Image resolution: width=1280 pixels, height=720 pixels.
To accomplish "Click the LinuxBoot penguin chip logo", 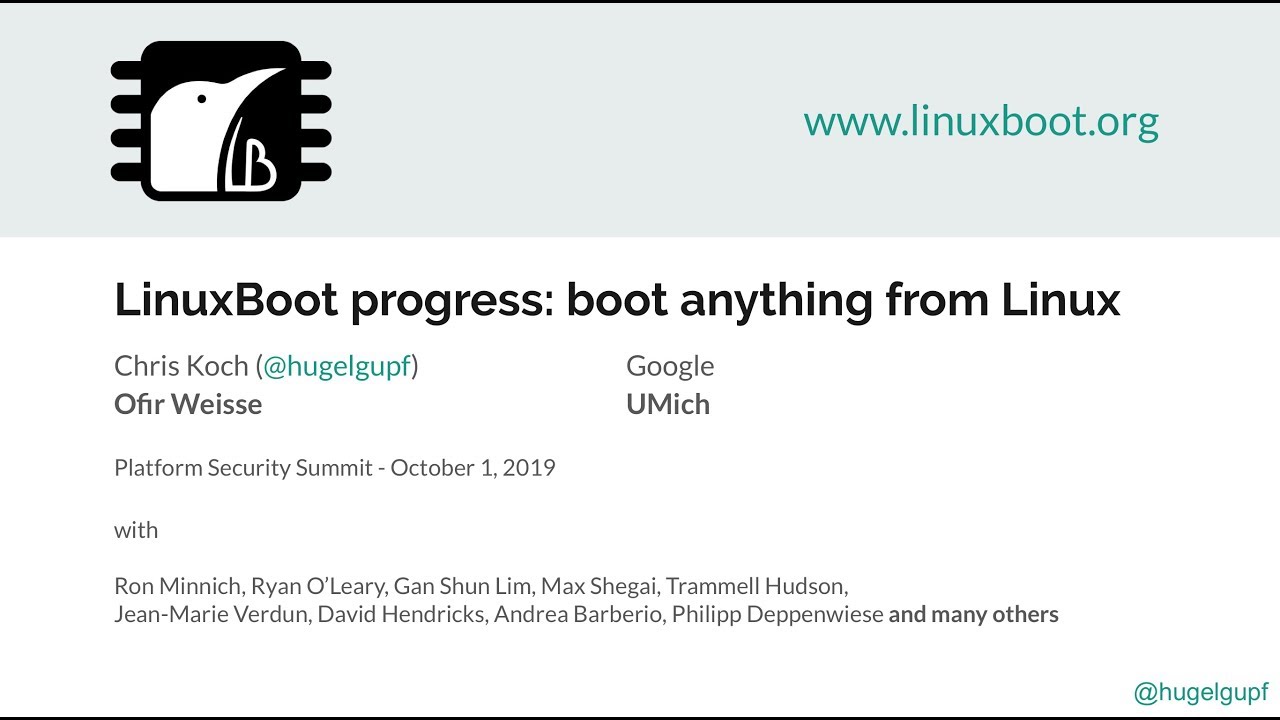I will click(x=221, y=121).
